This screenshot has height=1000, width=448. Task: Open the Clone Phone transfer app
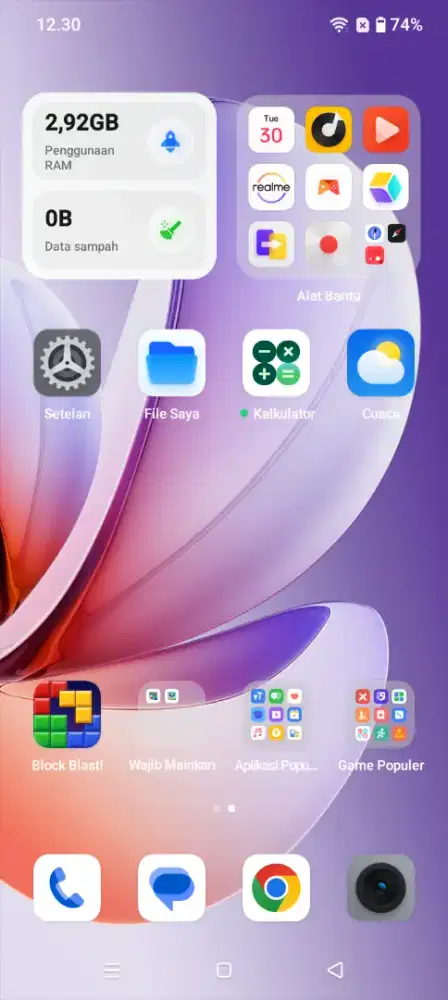click(x=271, y=244)
